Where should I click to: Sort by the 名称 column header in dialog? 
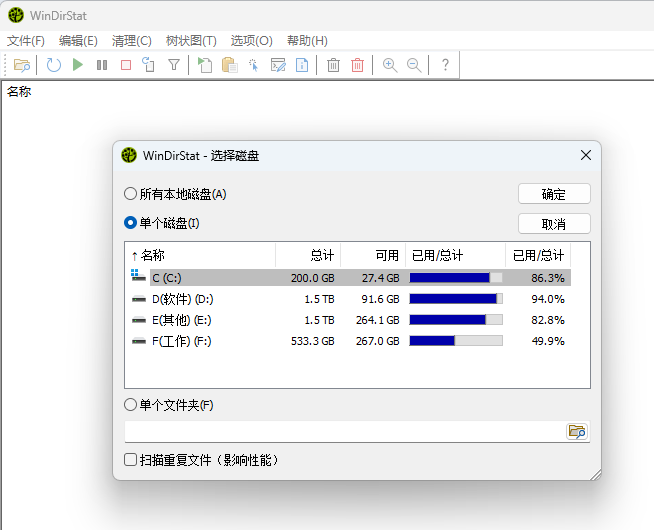click(200, 255)
